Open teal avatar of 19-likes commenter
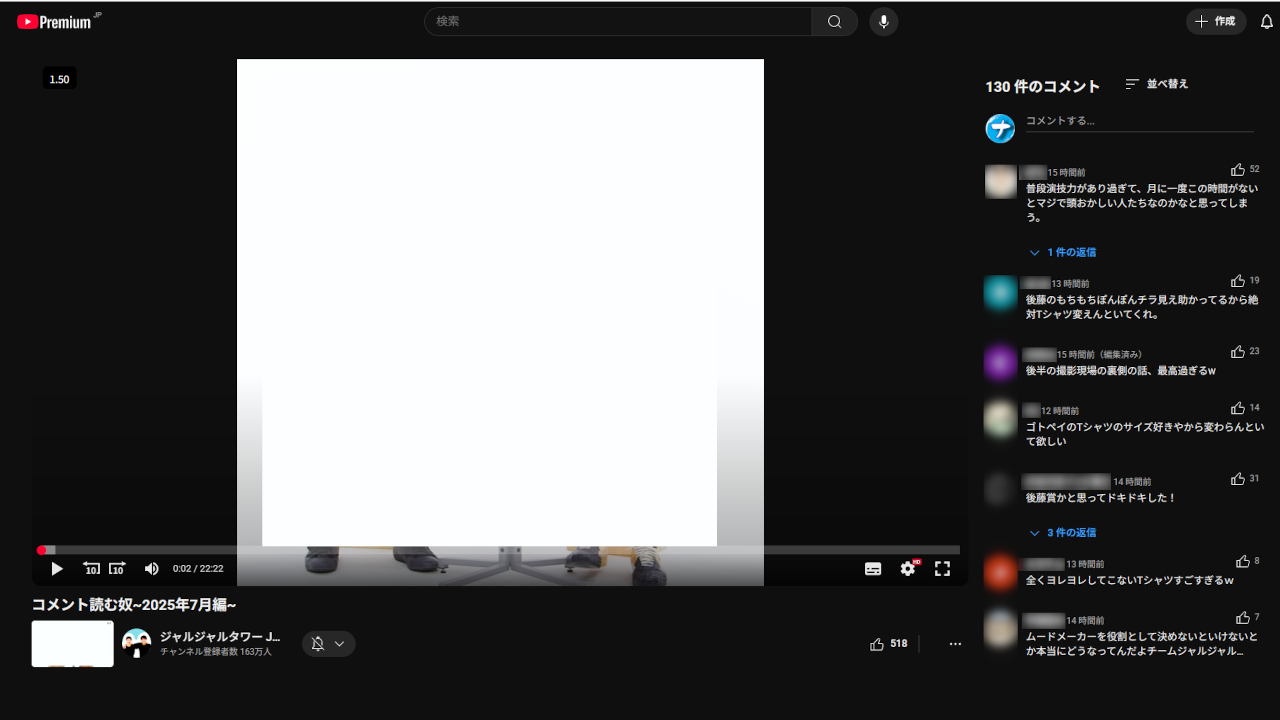The height and width of the screenshot is (720, 1280). [1001, 293]
